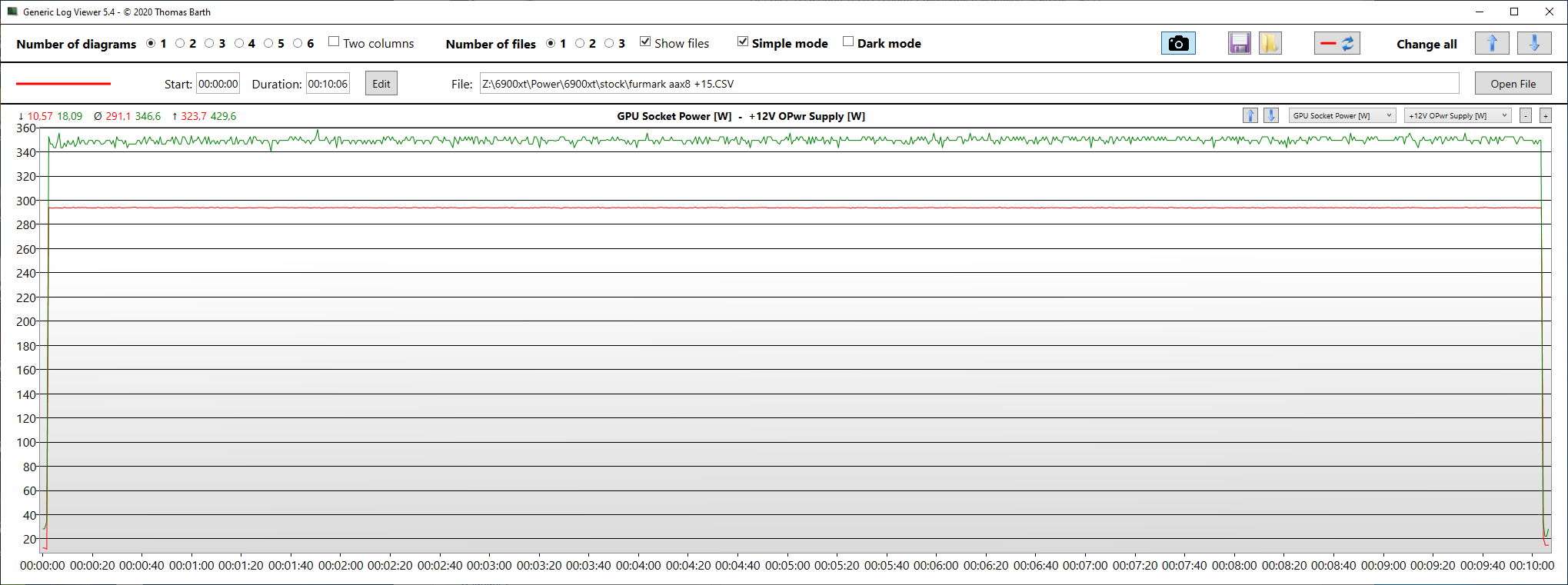Viewport: 1568px width, 585px height.
Task: Click the minus button beside sensor dropdowns
Action: (x=1526, y=115)
